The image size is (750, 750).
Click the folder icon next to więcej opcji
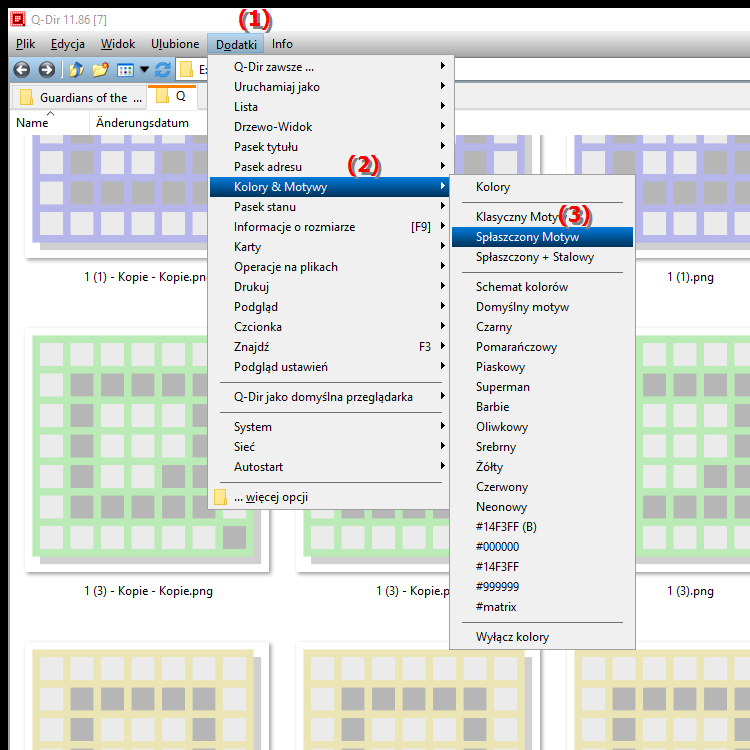(x=220, y=497)
